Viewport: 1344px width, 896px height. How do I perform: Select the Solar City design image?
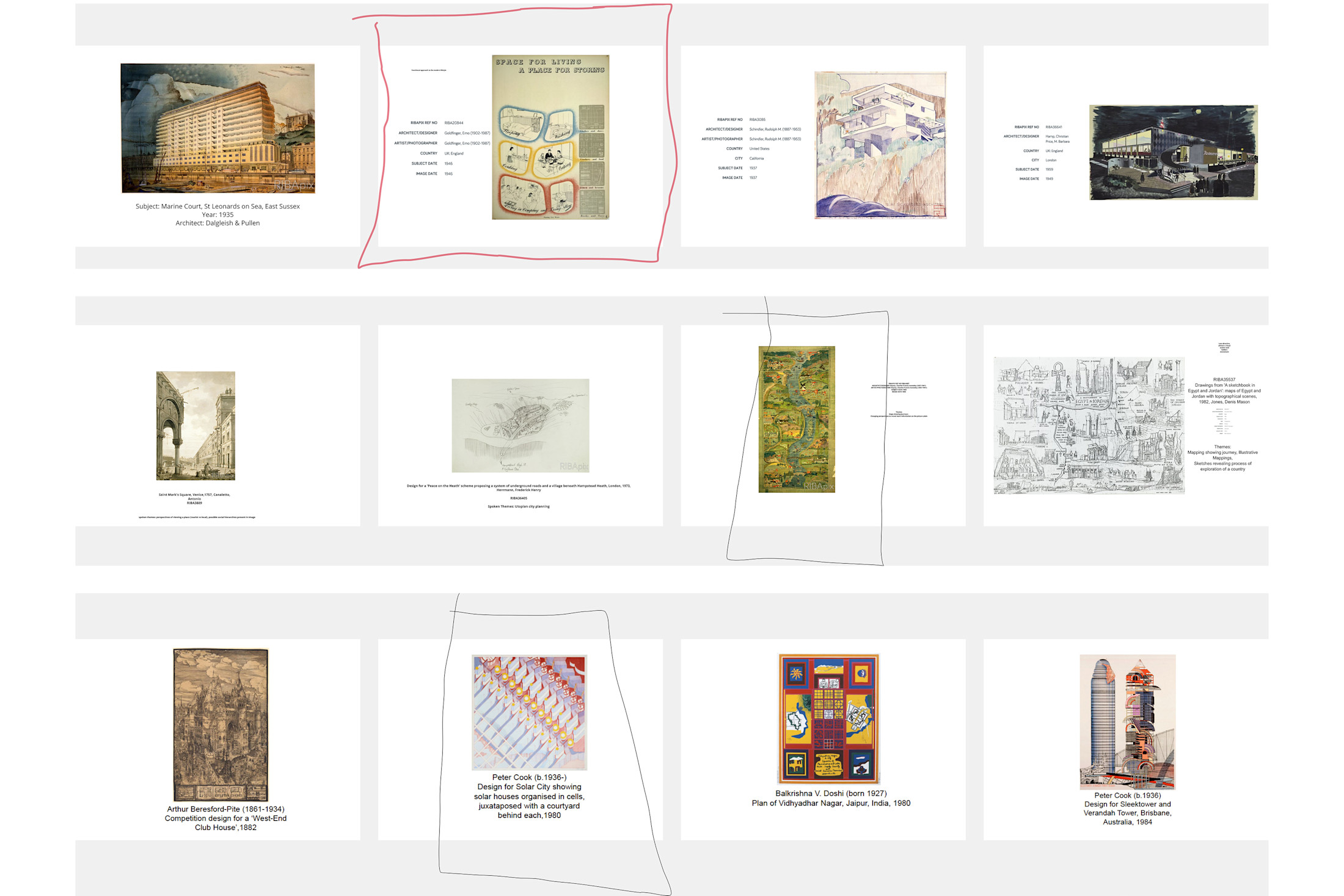(x=529, y=712)
